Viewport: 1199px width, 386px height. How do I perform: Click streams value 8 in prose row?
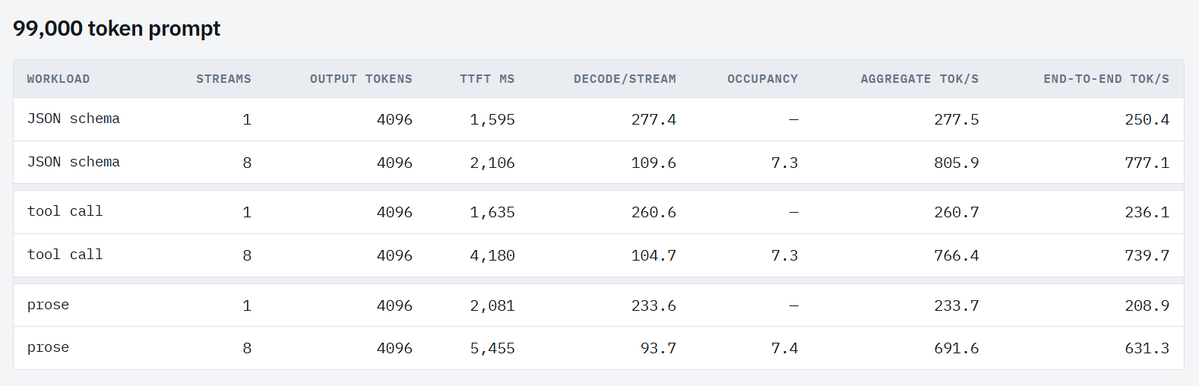(247, 349)
